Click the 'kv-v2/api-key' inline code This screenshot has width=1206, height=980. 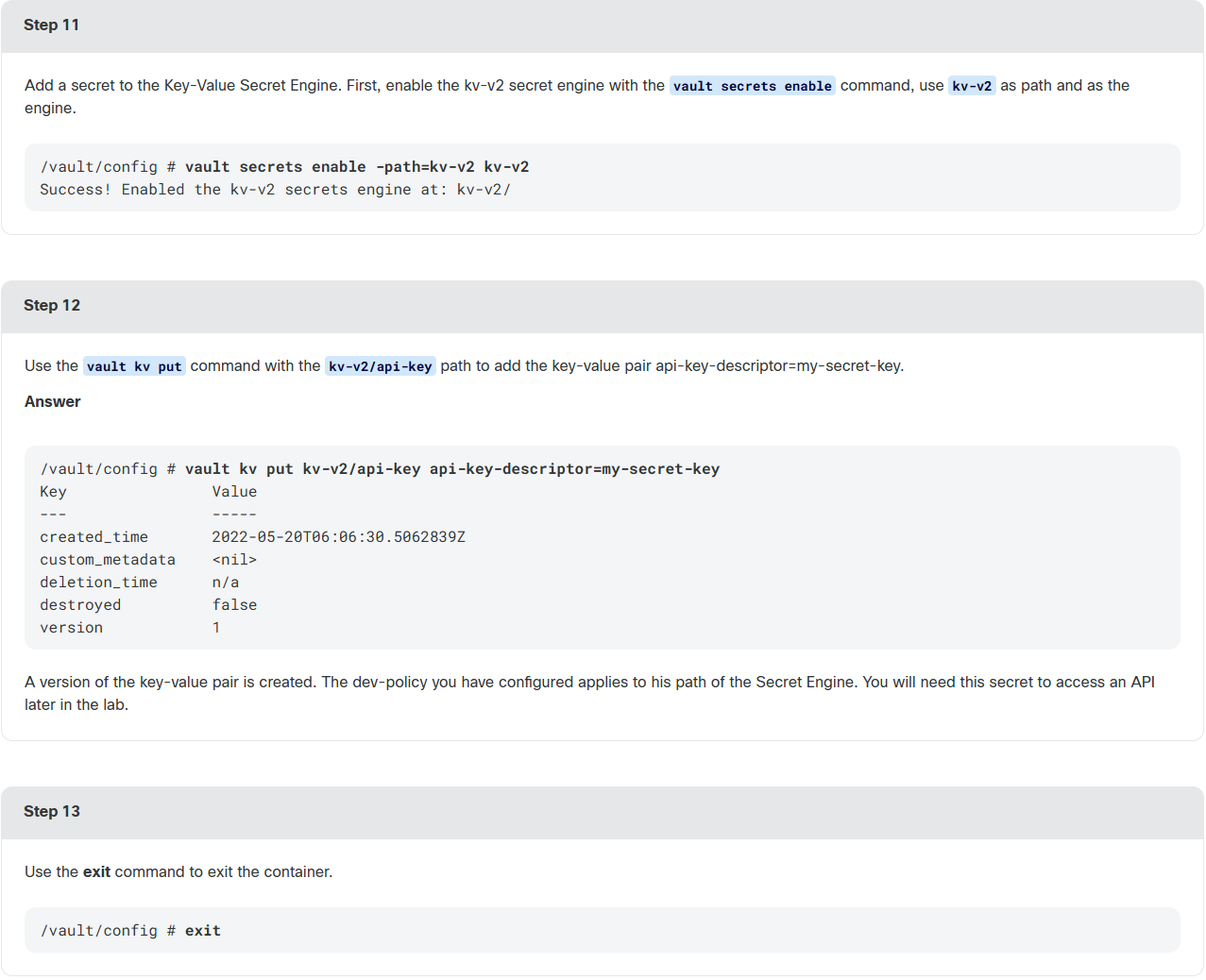380,366
